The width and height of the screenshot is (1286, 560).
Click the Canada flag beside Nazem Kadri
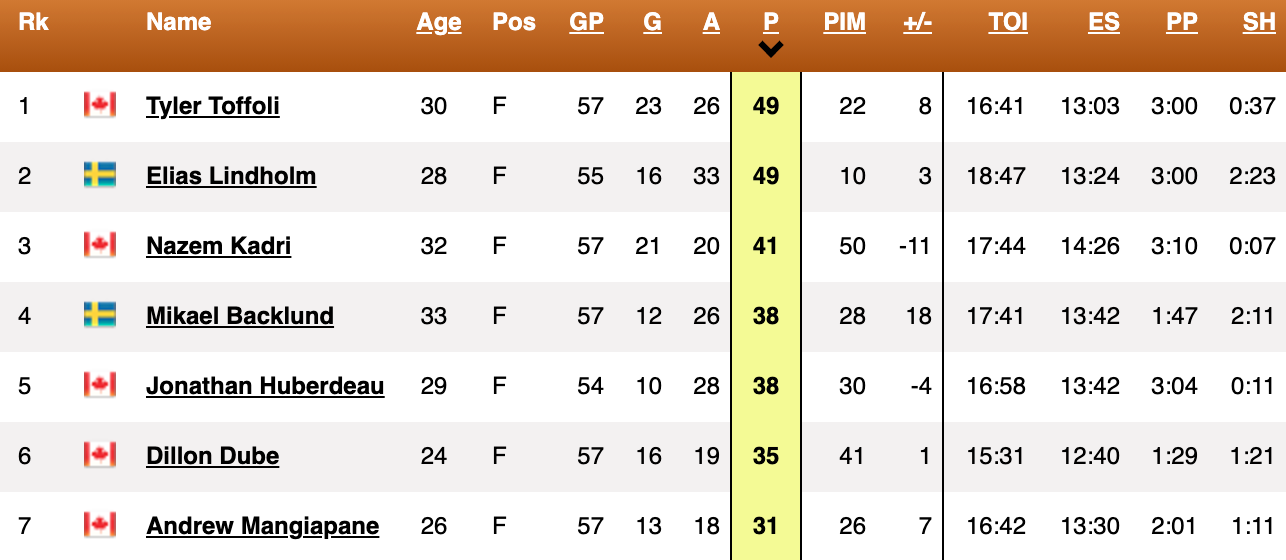(100, 245)
